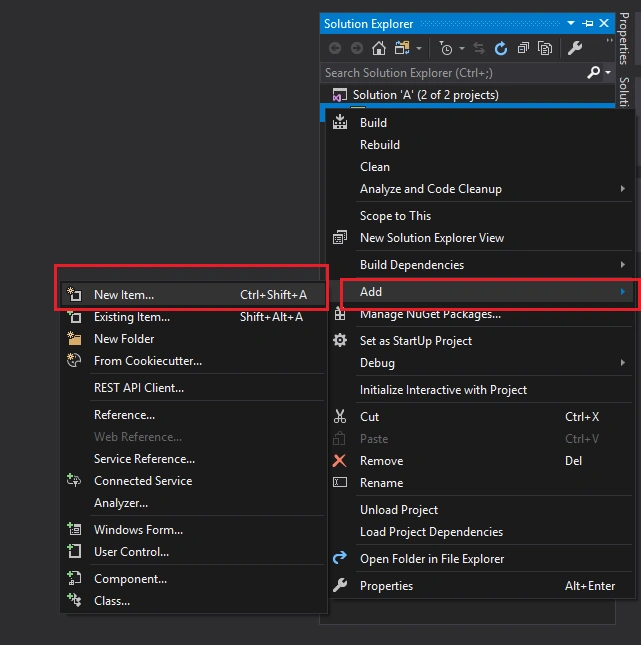Click the Properties wrench icon in toolbar
Image resolution: width=641 pixels, height=645 pixels.
(575, 49)
